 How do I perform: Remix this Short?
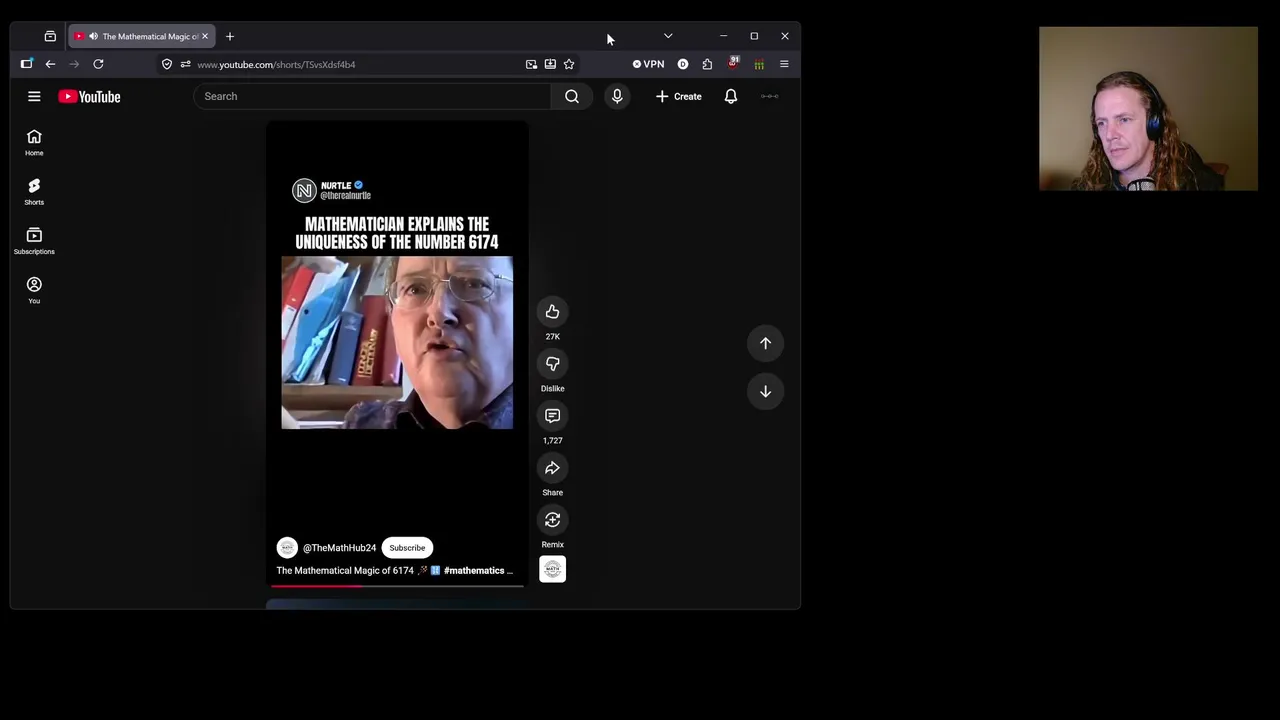552,520
